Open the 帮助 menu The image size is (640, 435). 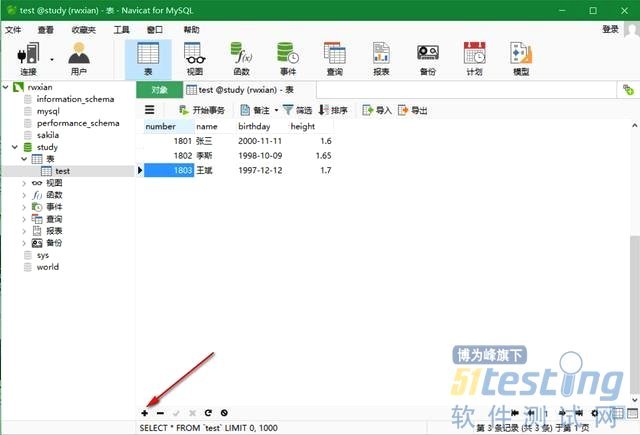pos(191,30)
